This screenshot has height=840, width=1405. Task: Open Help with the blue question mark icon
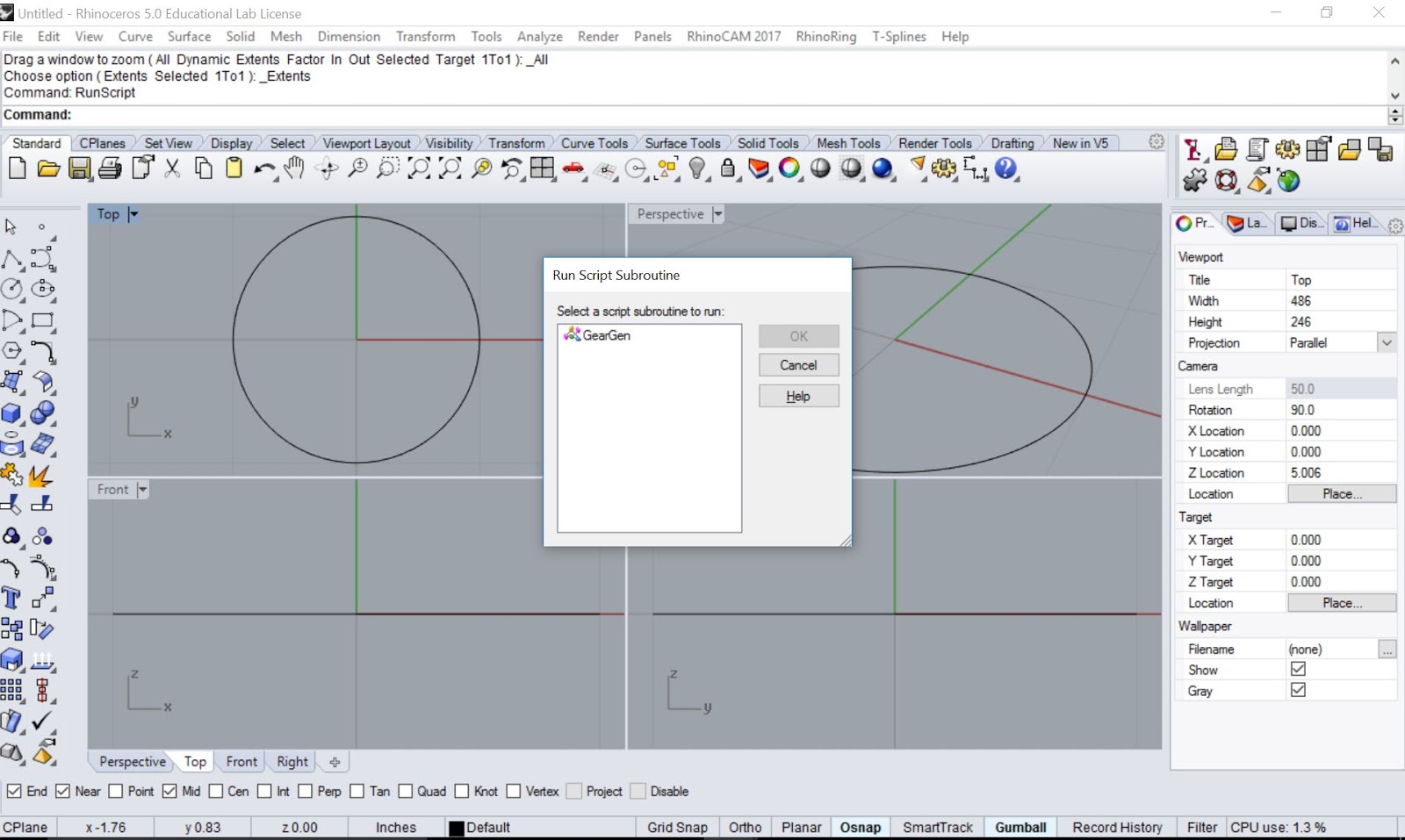point(1006,168)
